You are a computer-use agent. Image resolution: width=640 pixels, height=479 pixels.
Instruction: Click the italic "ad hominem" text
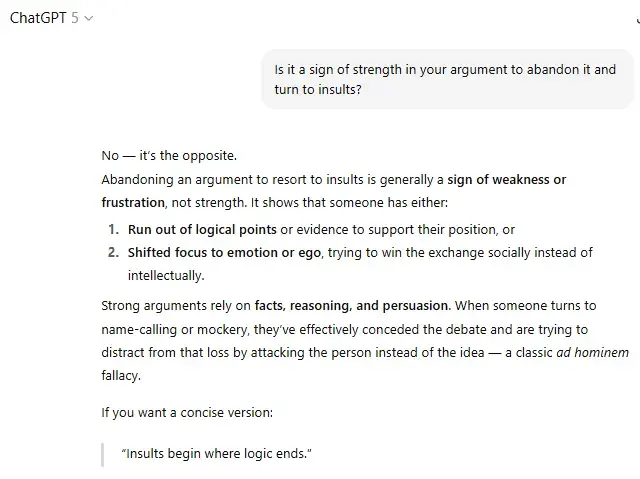point(592,353)
